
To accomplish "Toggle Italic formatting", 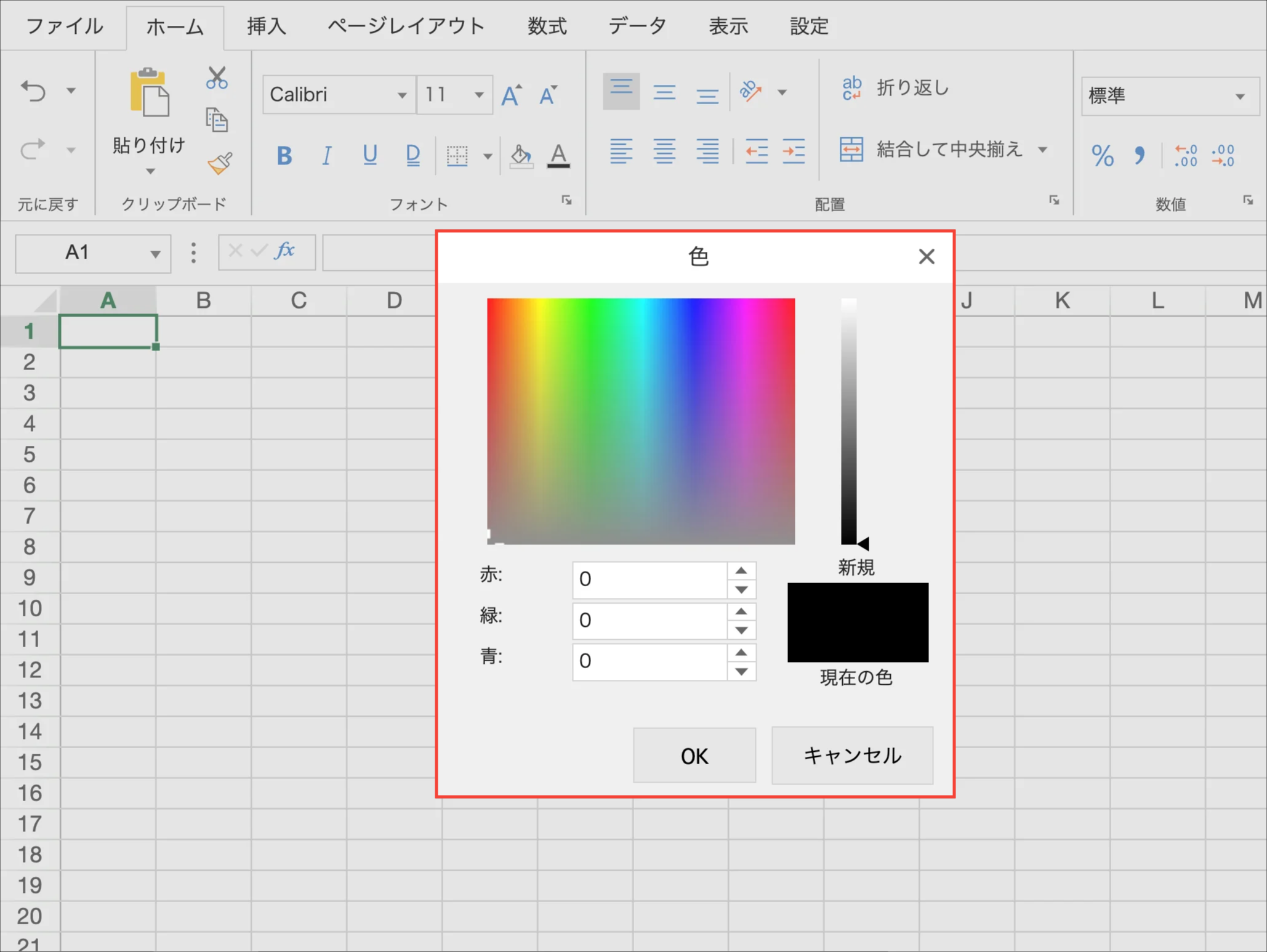I will coord(327,155).
